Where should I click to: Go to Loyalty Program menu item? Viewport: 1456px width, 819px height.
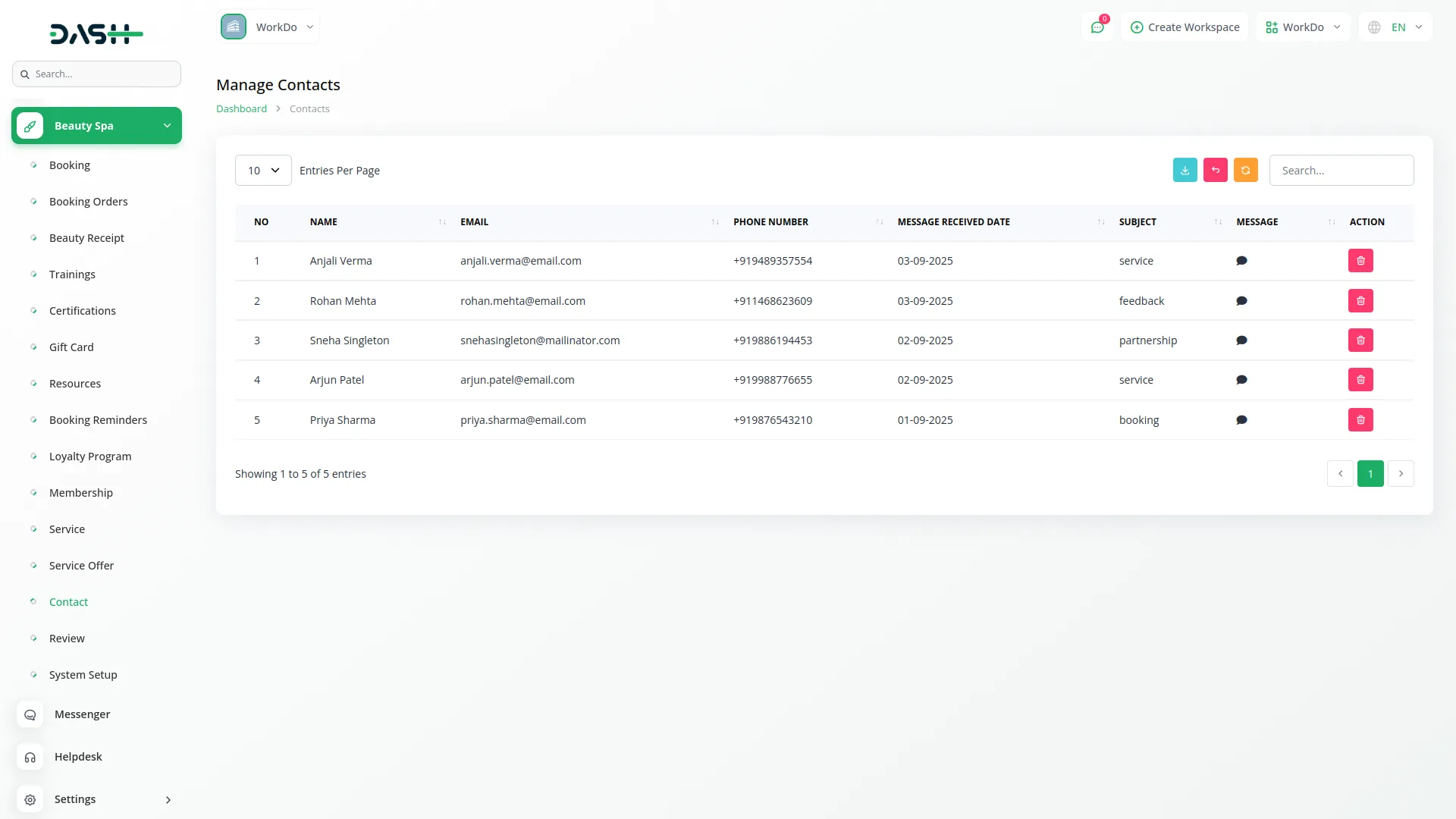click(89, 457)
